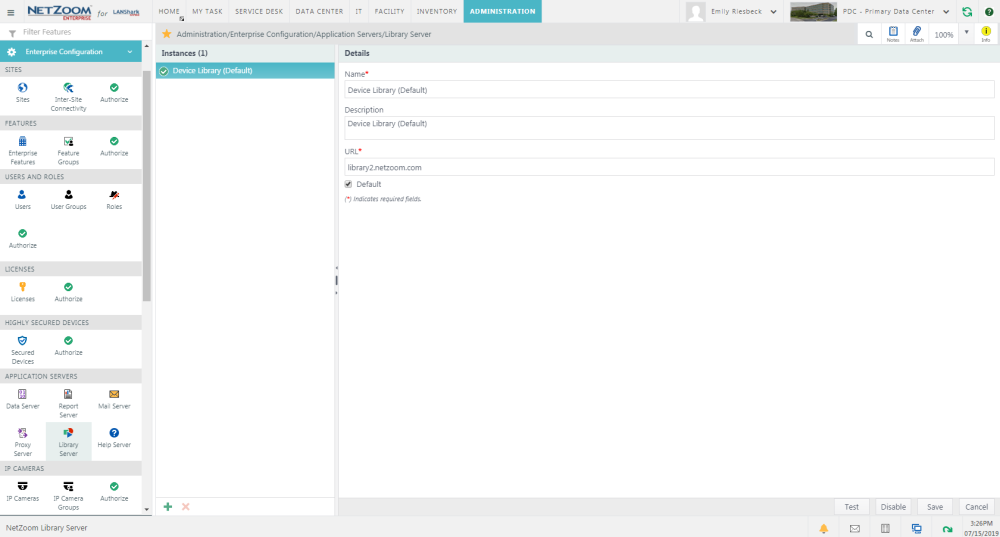This screenshot has height=537, width=1000.
Task: Click the data center thumbnail image
Action: pyautogui.click(x=813, y=11)
